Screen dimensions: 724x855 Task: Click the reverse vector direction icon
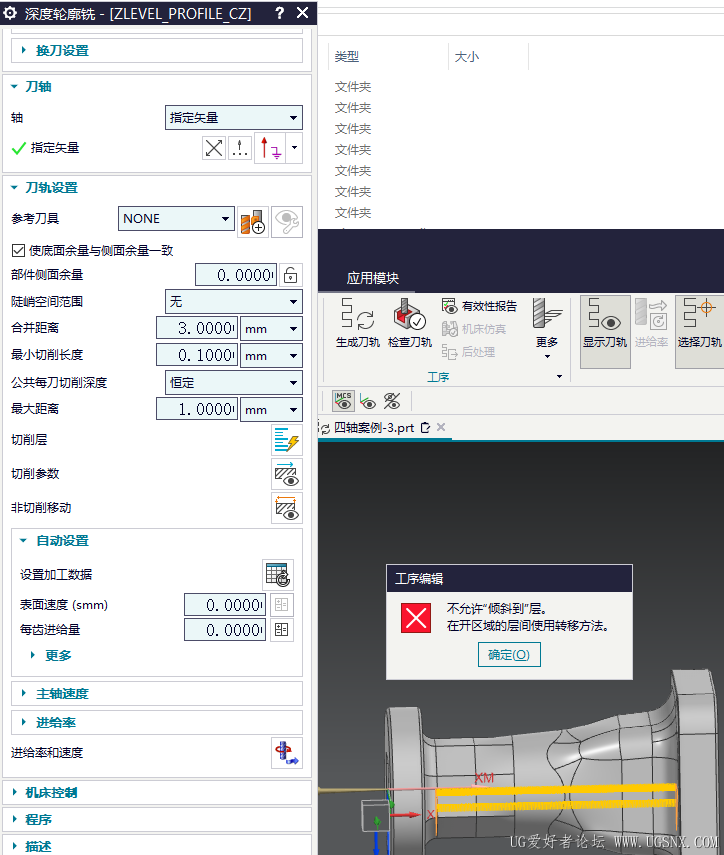pos(214,148)
